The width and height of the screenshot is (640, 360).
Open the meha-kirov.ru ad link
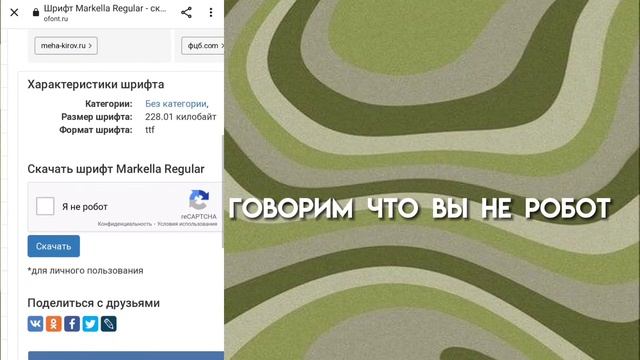(x=66, y=46)
